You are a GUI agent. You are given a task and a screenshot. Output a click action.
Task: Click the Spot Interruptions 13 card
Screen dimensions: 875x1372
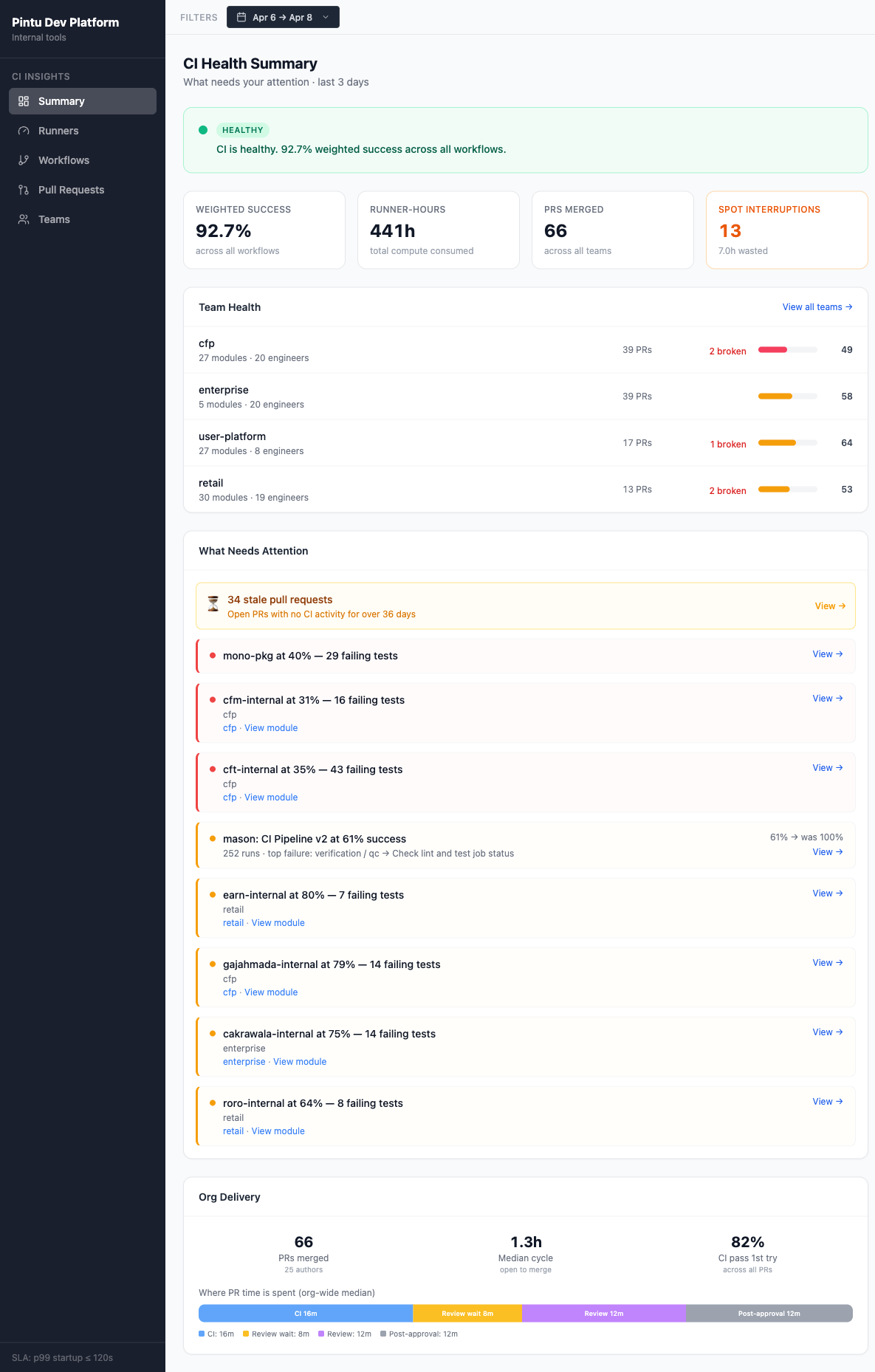tap(787, 230)
